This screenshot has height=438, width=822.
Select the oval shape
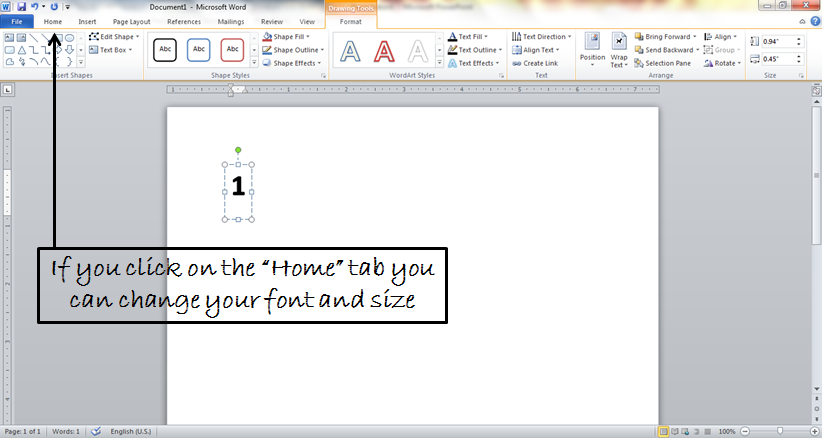tap(70, 38)
